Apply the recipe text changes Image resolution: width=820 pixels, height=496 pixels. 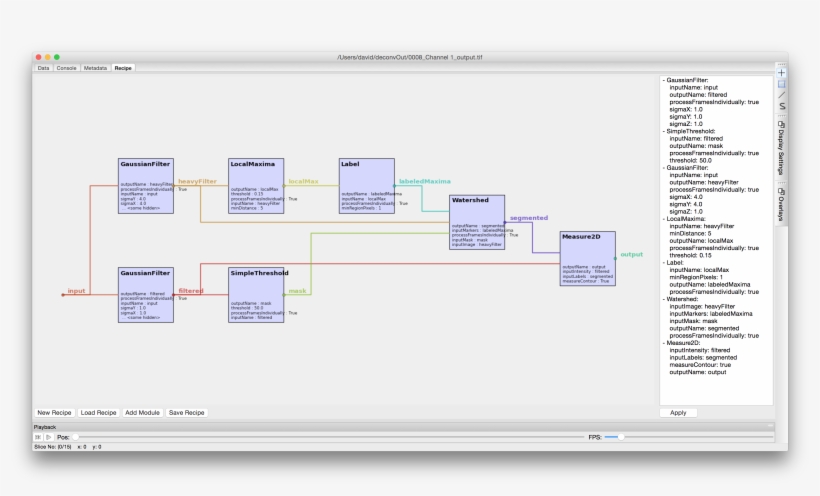click(677, 412)
